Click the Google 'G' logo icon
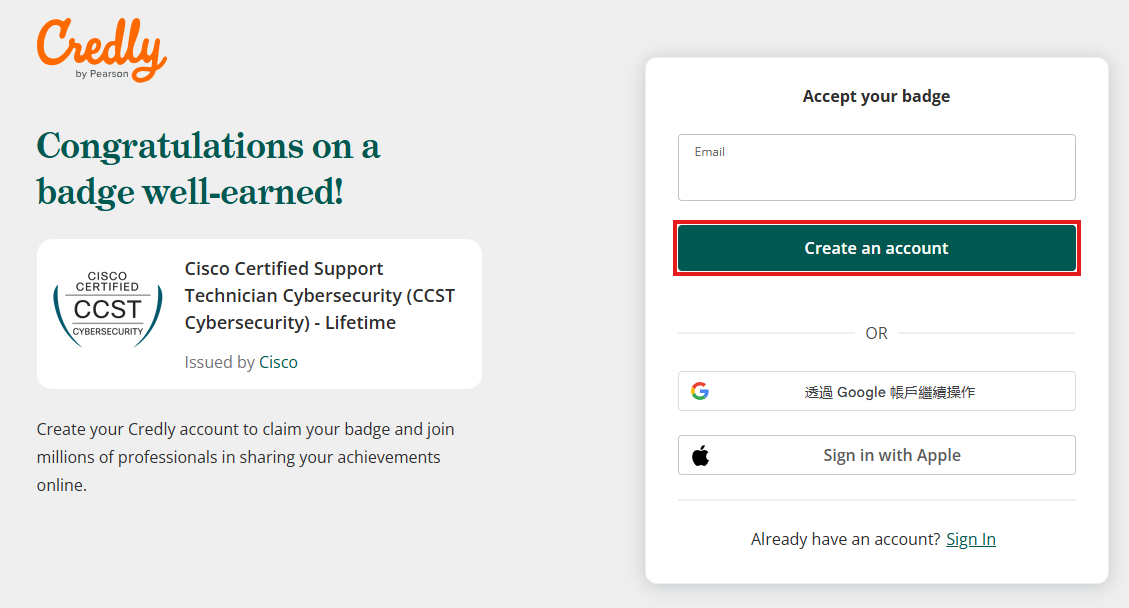The image size is (1129, 608). point(700,391)
